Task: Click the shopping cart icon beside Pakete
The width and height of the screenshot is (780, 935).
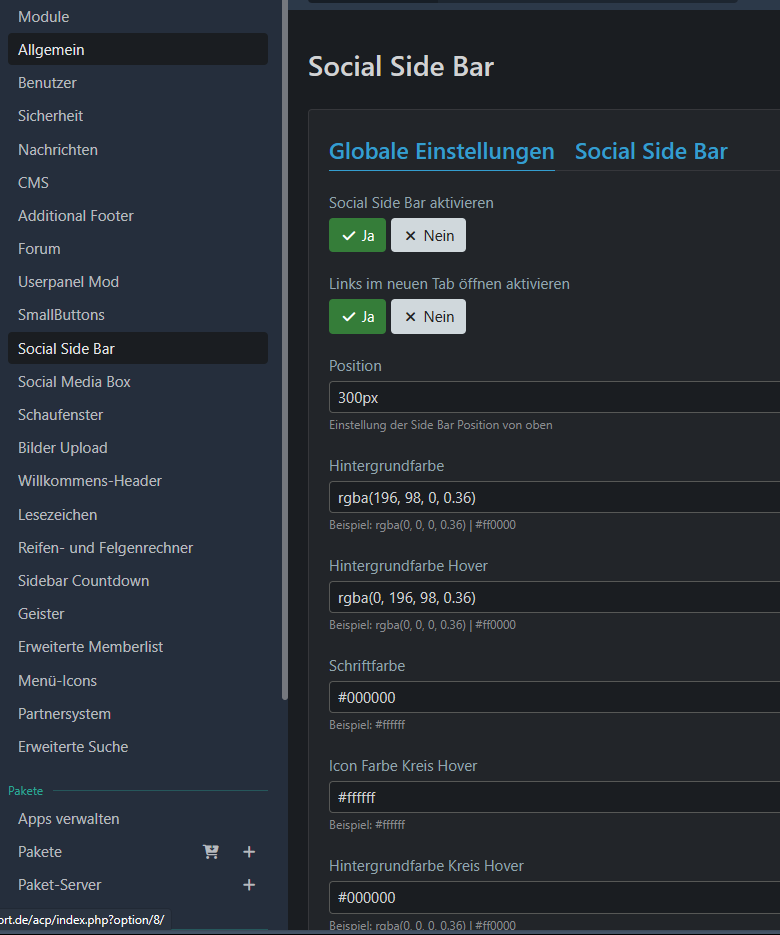Action: (x=211, y=852)
